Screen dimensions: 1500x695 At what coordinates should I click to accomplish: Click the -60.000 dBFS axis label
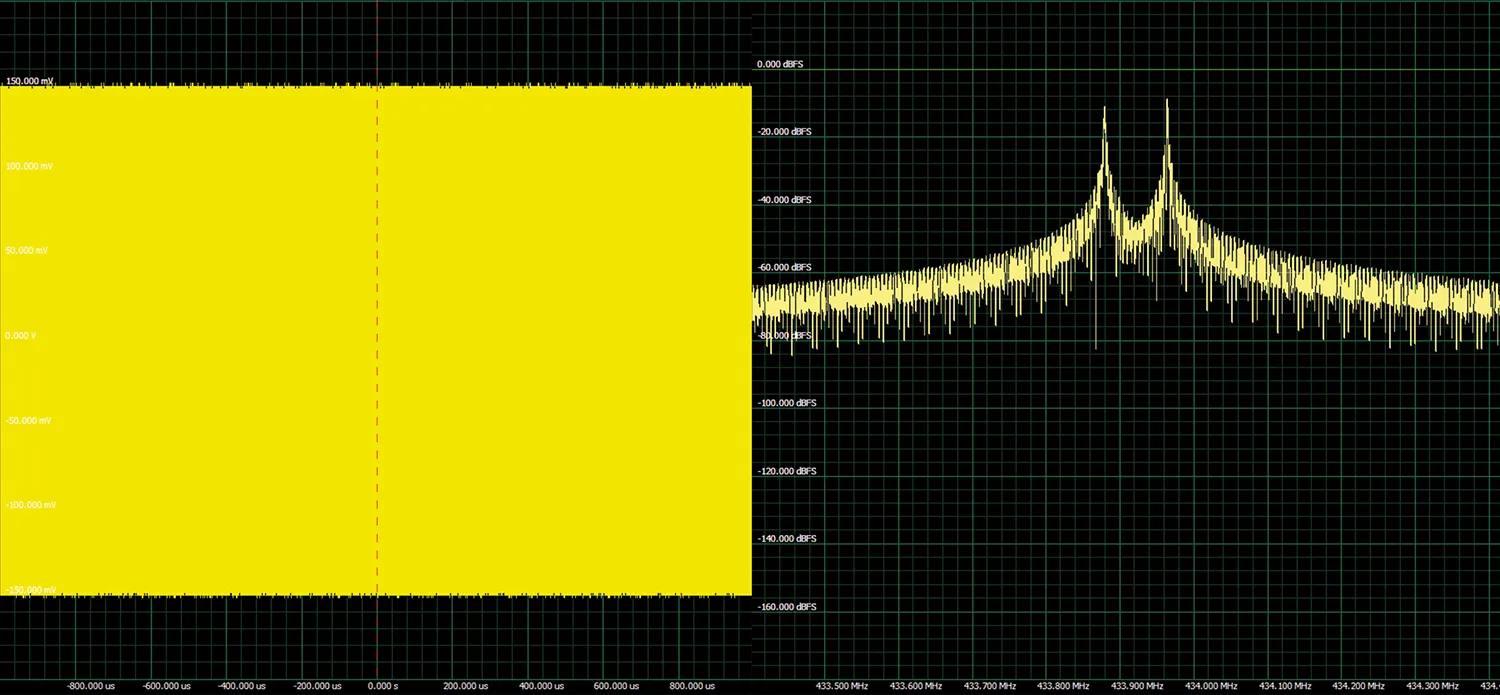[x=784, y=268]
